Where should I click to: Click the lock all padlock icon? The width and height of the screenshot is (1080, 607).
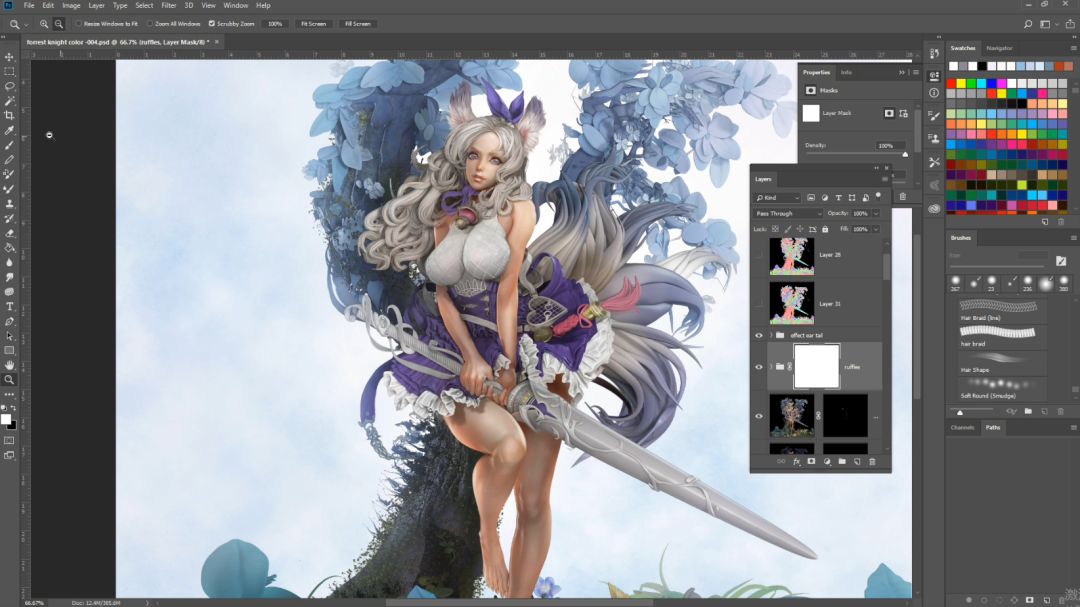pyautogui.click(x=825, y=229)
